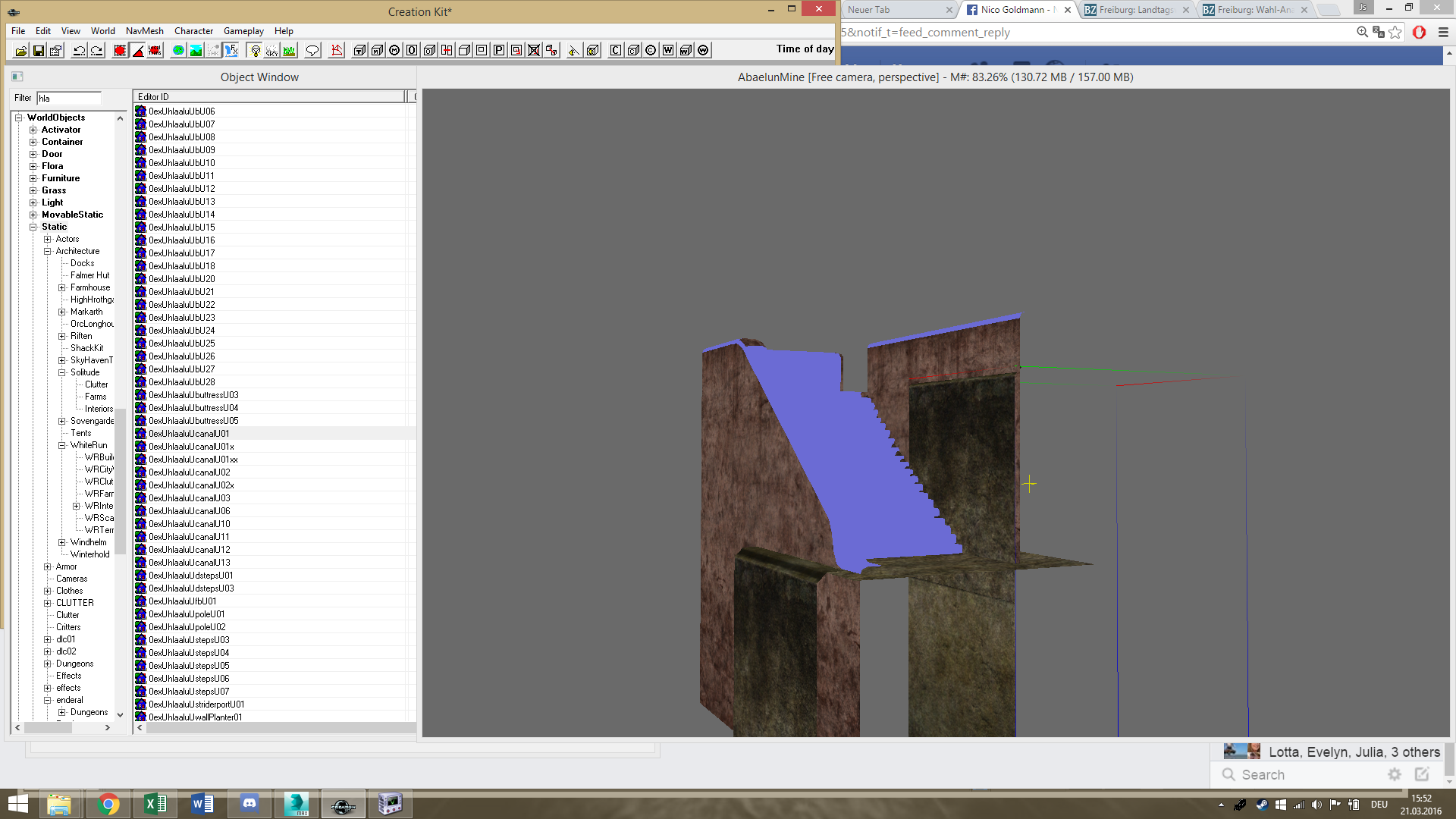This screenshot has width=1456, height=819.
Task: Save the plugin with the floppy icon
Action: [38, 51]
